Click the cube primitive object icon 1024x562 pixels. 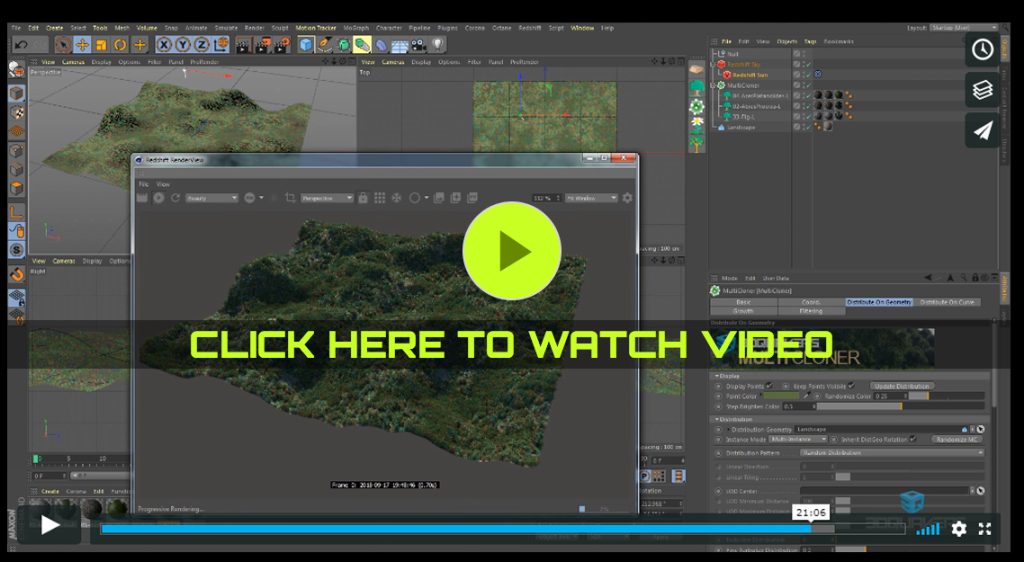(x=306, y=44)
